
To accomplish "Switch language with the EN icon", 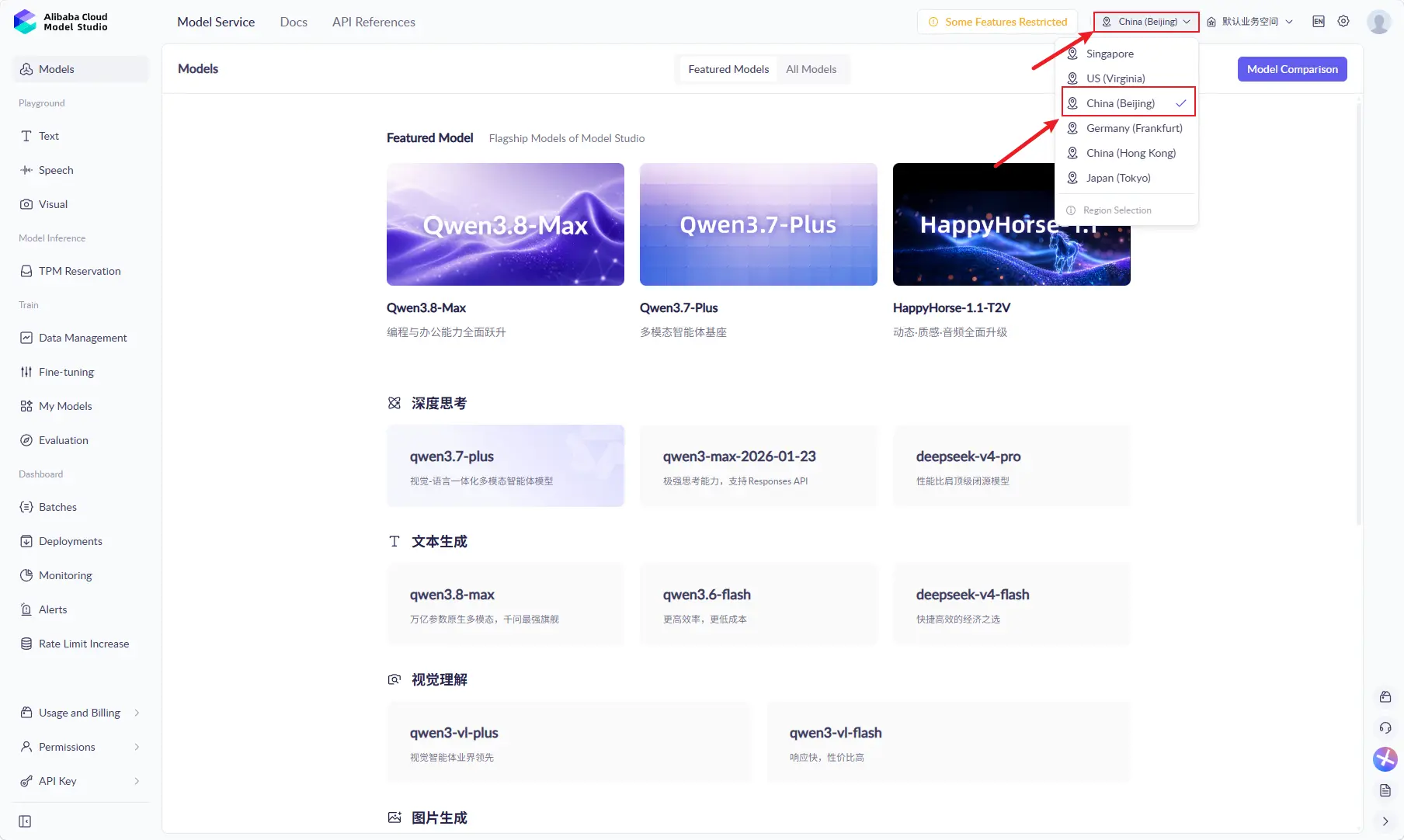I will 1319,22.
